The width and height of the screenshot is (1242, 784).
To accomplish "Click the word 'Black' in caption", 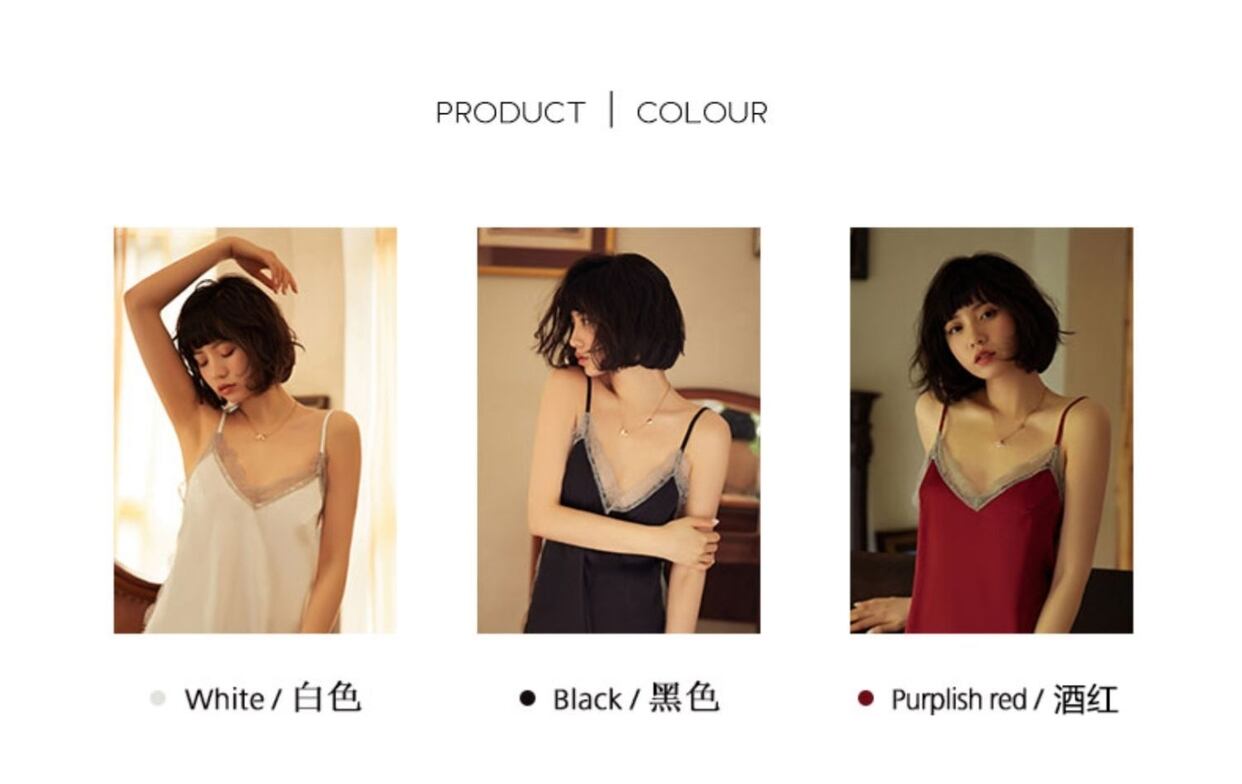I will tap(587, 699).
